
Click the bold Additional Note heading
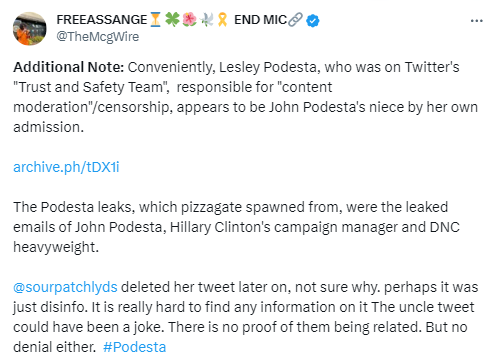pyautogui.click(x=69, y=67)
